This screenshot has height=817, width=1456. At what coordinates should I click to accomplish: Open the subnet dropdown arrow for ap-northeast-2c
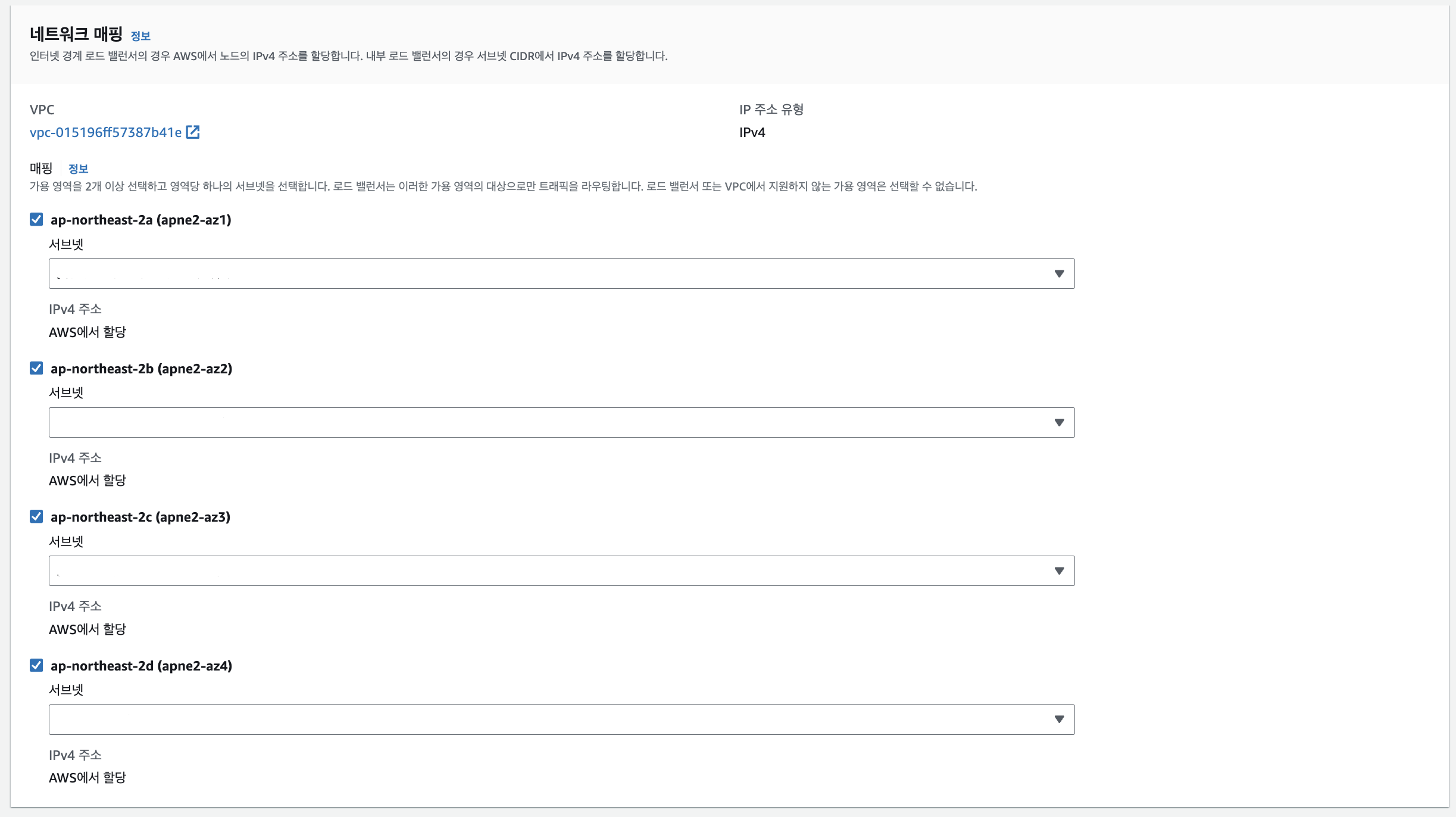[1059, 571]
